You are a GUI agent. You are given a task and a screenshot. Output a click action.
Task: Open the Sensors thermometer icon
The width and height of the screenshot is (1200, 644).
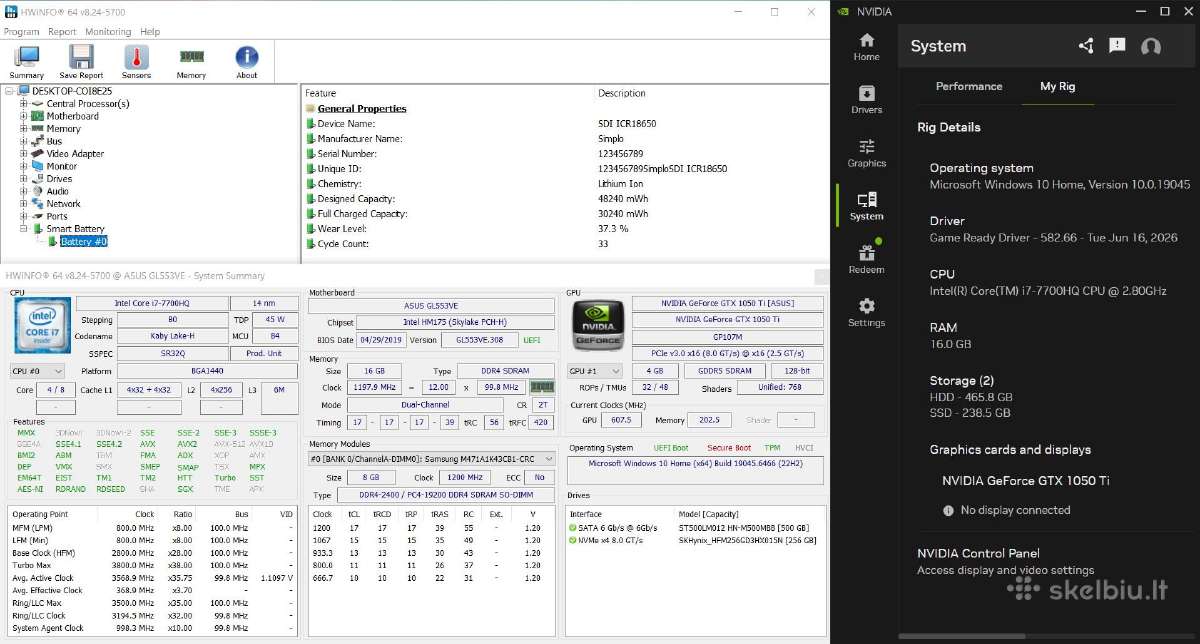[136, 62]
